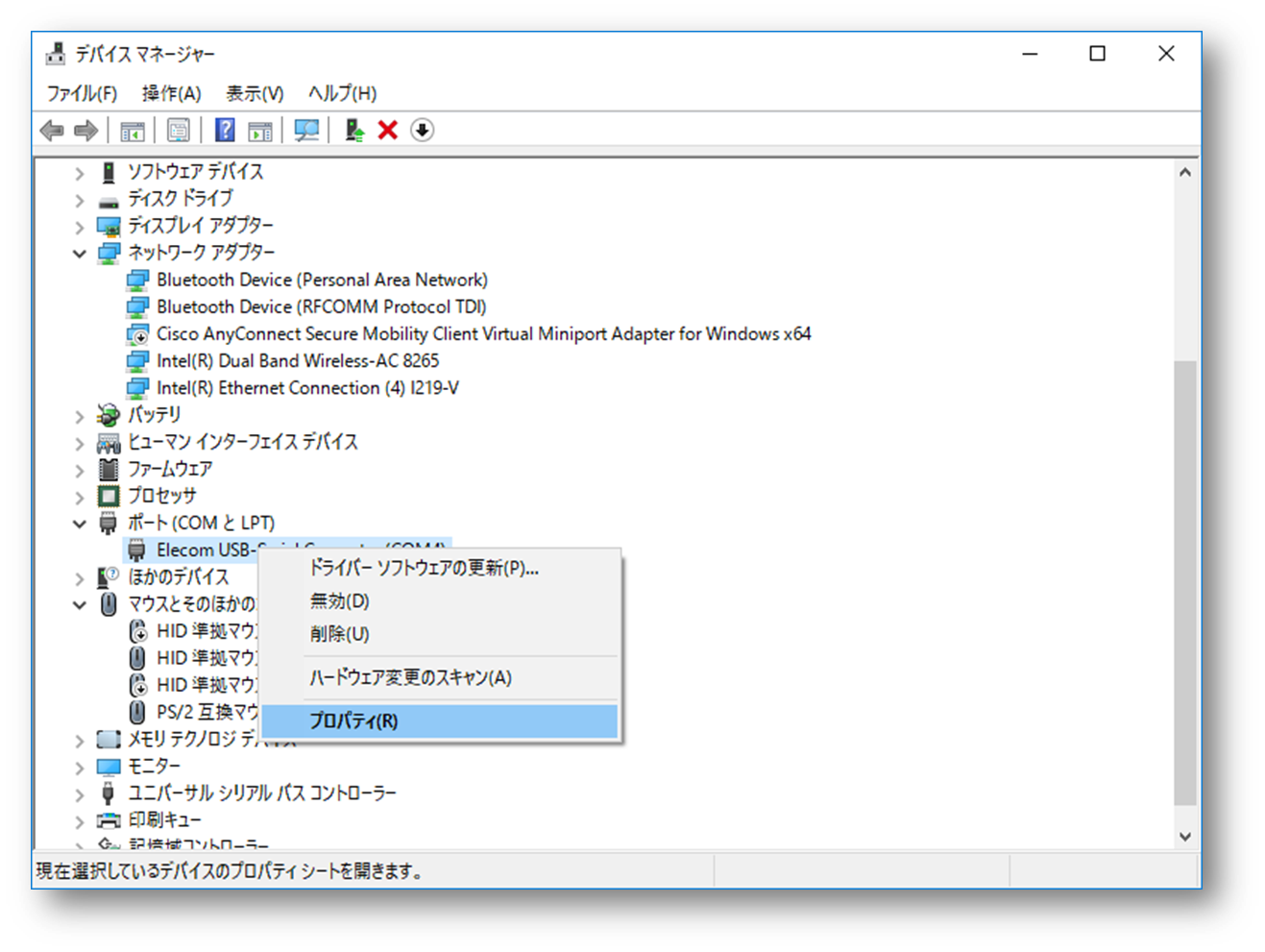Screen dimensions: 1265x952
Task: Click the Back arrow toolbar icon
Action: click(52, 130)
